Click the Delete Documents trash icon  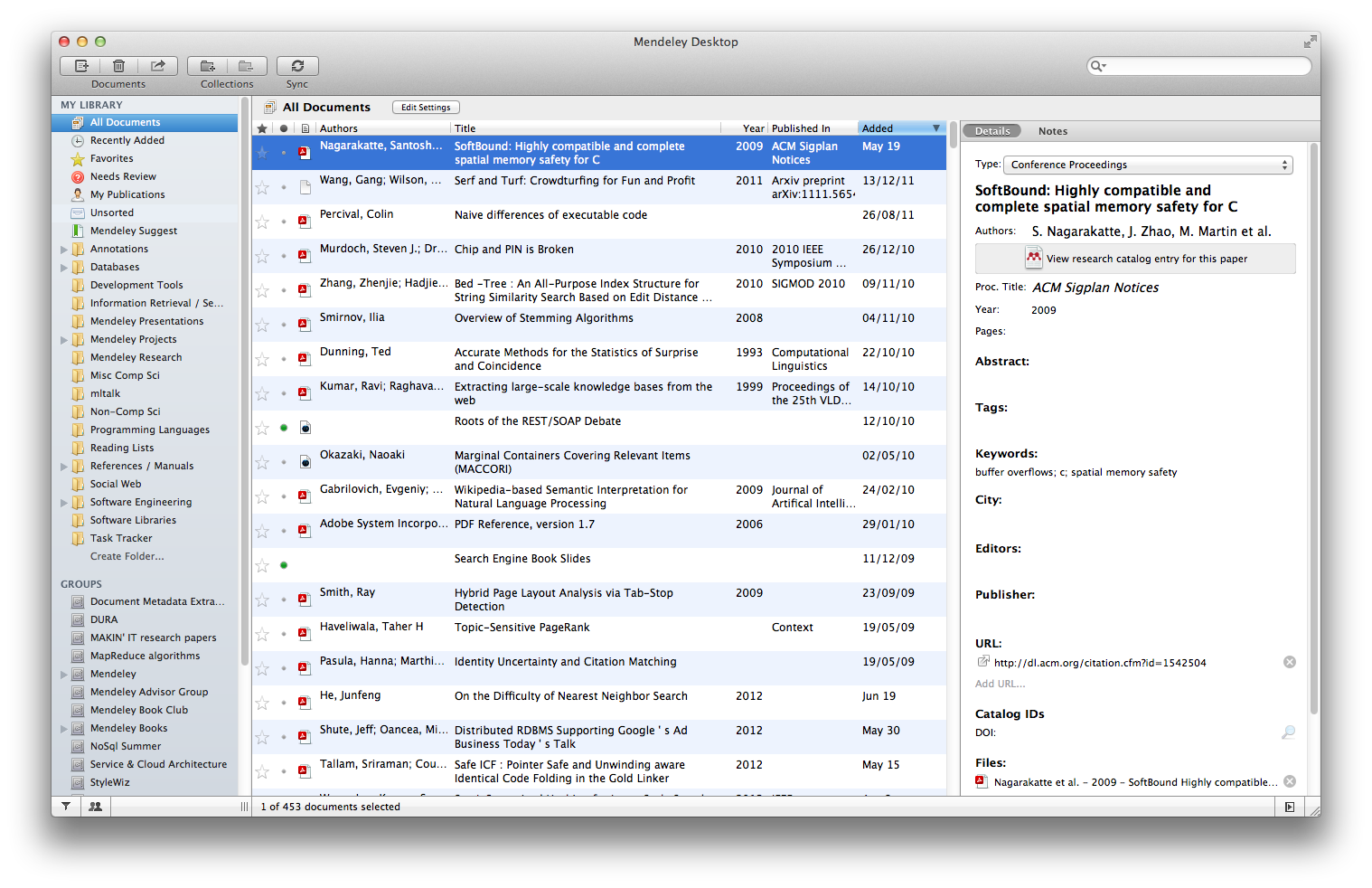coord(118,66)
